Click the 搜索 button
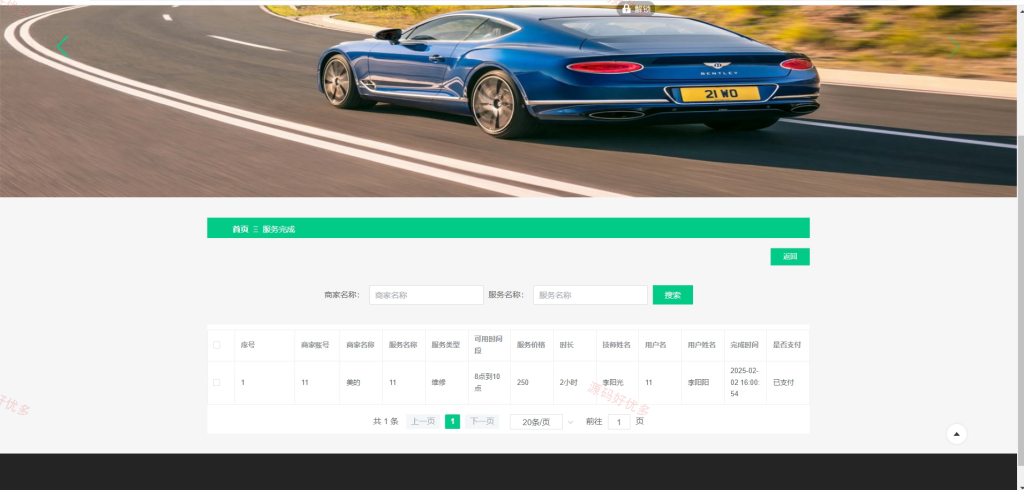This screenshot has width=1024, height=490. tap(673, 295)
